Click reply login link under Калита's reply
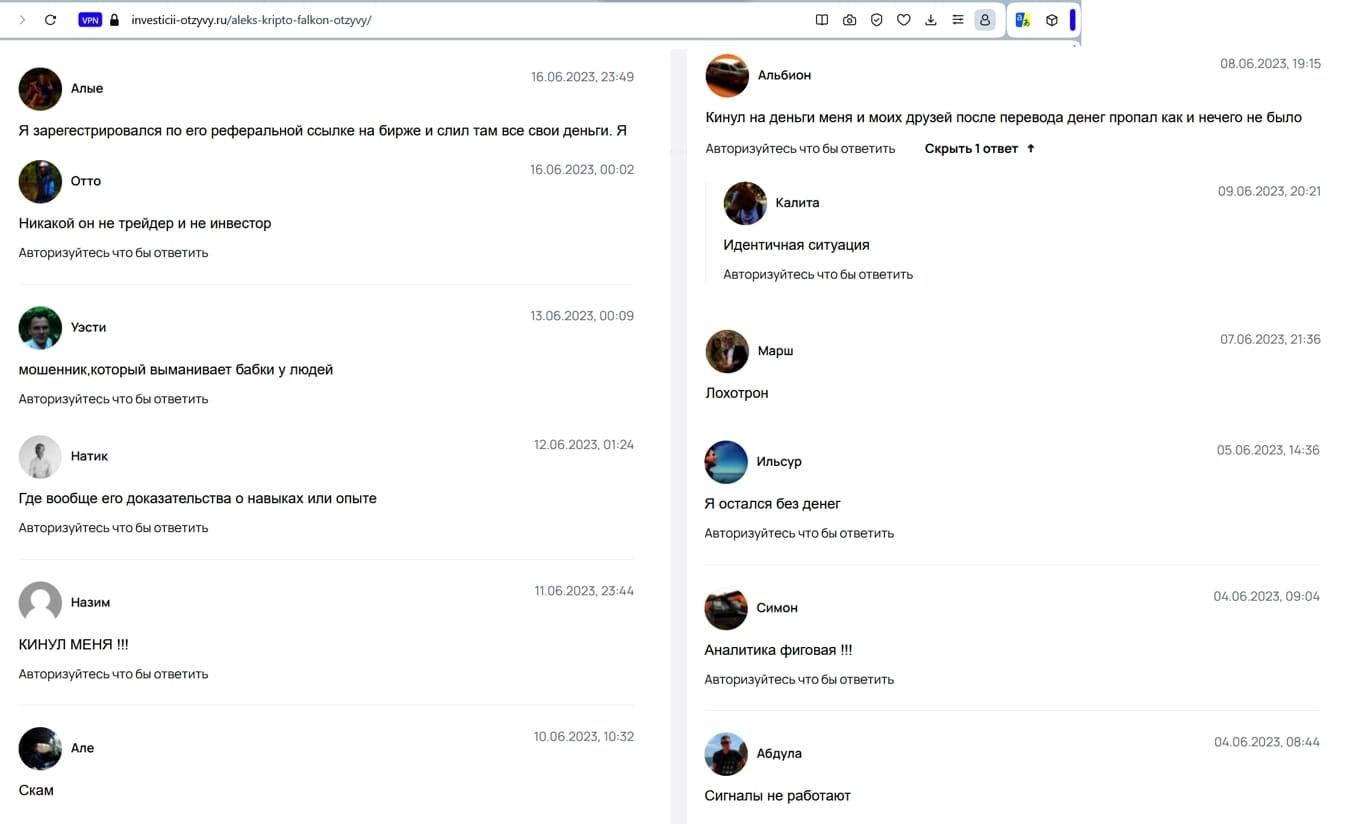 (818, 274)
